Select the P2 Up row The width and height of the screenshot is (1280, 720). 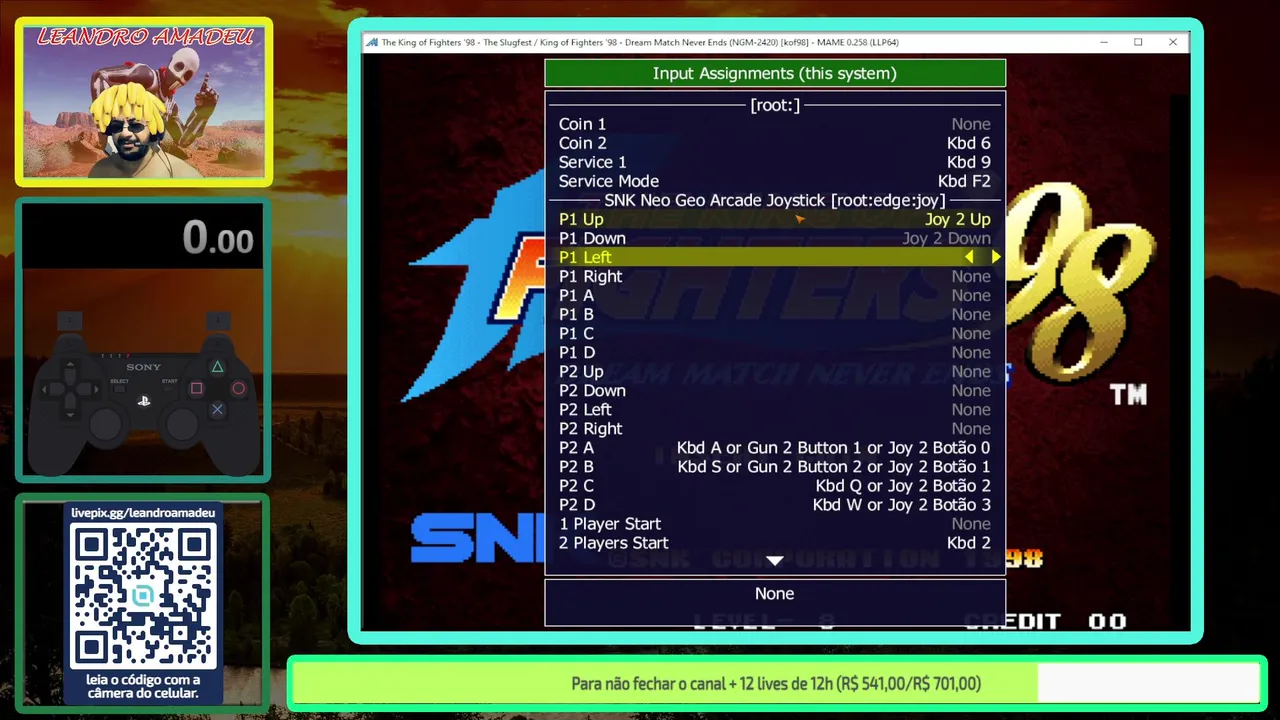(x=775, y=371)
